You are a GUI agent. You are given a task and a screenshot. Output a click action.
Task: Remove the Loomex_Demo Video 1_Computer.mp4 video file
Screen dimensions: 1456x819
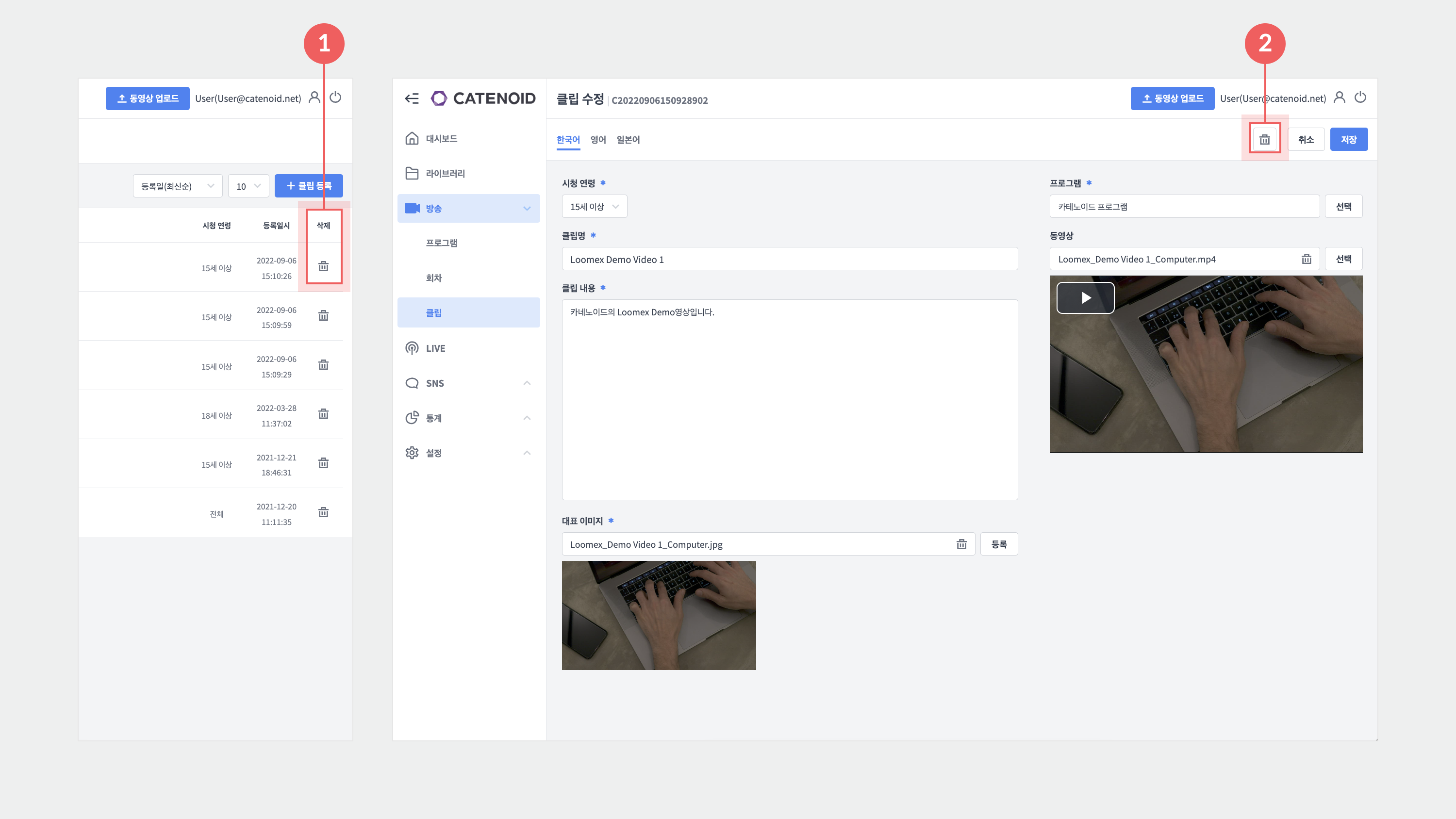1306,259
